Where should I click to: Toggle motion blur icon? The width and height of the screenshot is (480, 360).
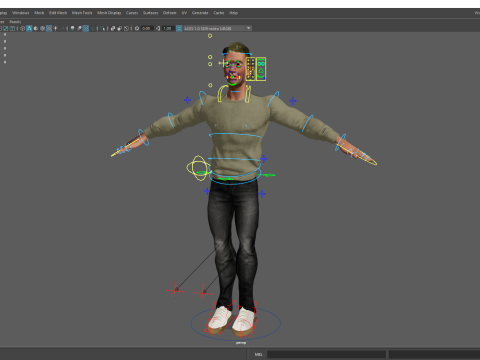pyautogui.click(x=79, y=28)
